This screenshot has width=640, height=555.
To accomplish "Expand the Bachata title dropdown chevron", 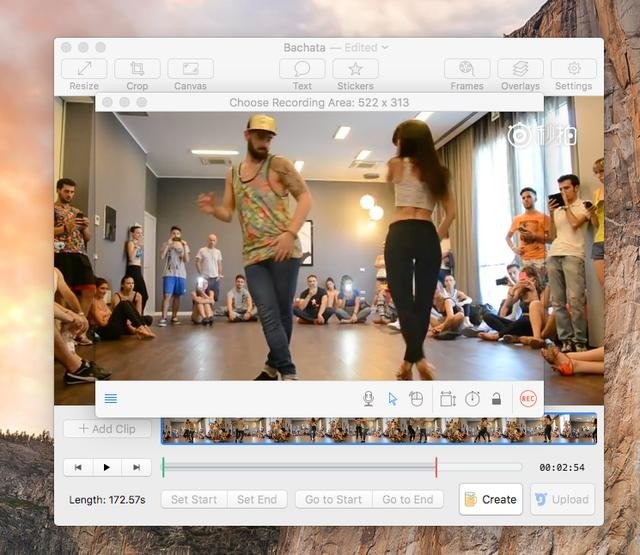I will [x=385, y=47].
